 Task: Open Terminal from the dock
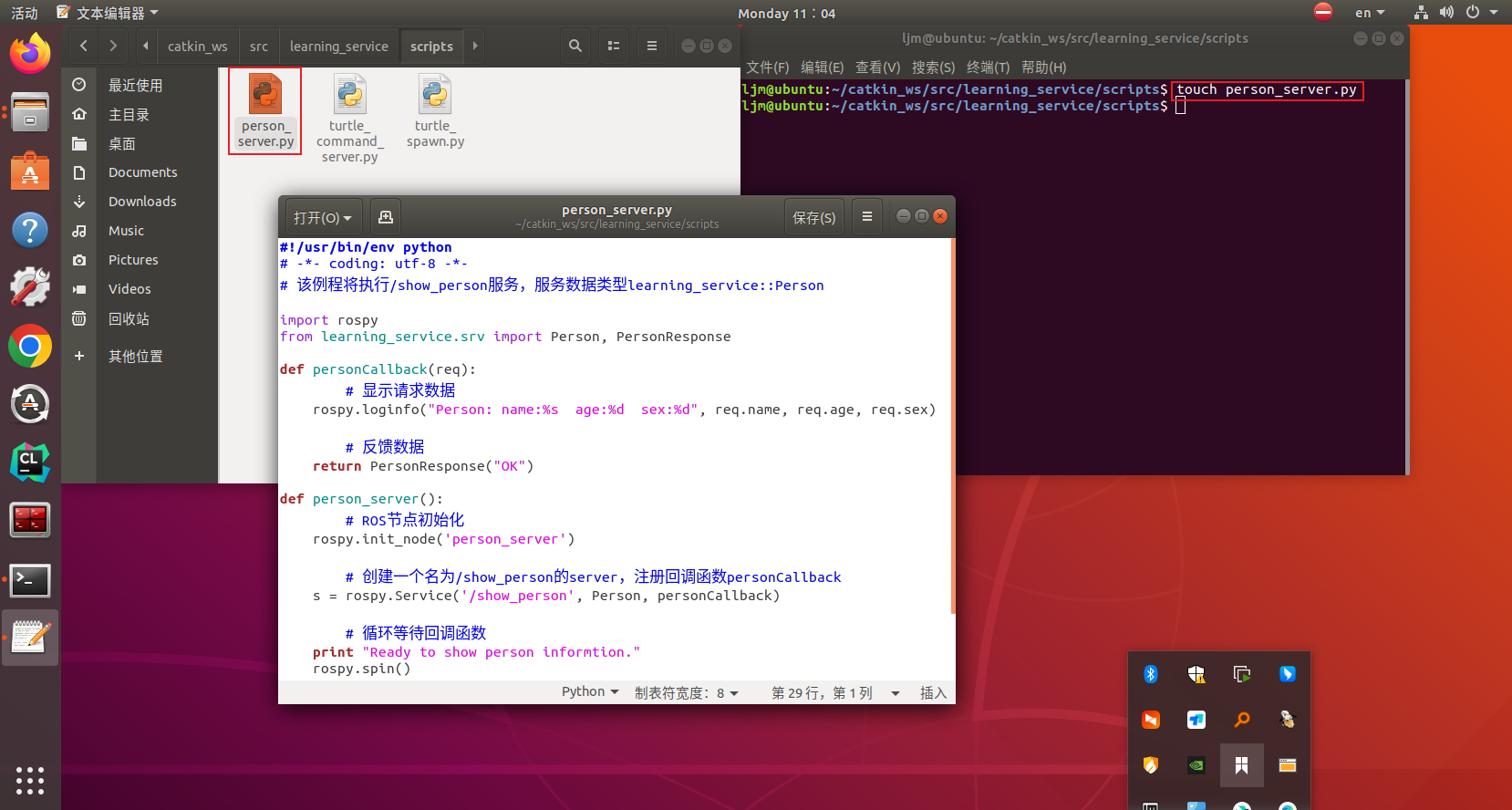click(30, 580)
